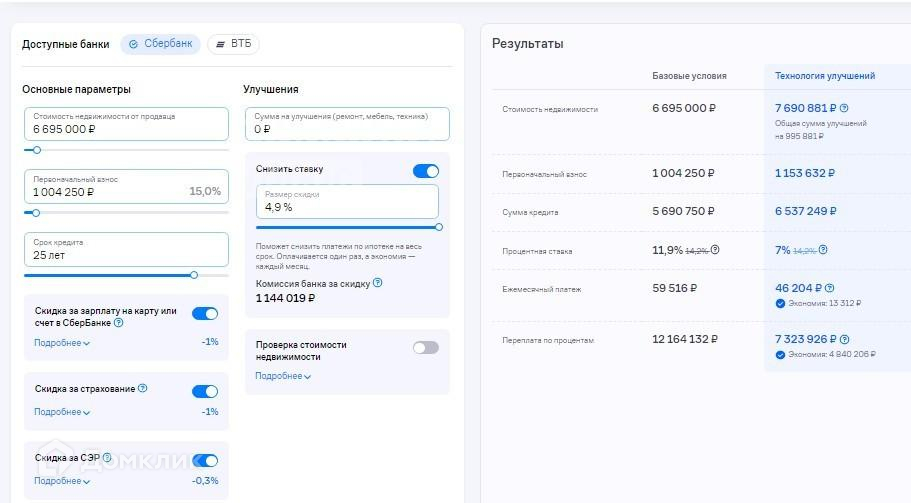Viewport: 911px width, 503px height.
Task: Click help icon next to 46 204 ₽ payment
Action: point(830,288)
